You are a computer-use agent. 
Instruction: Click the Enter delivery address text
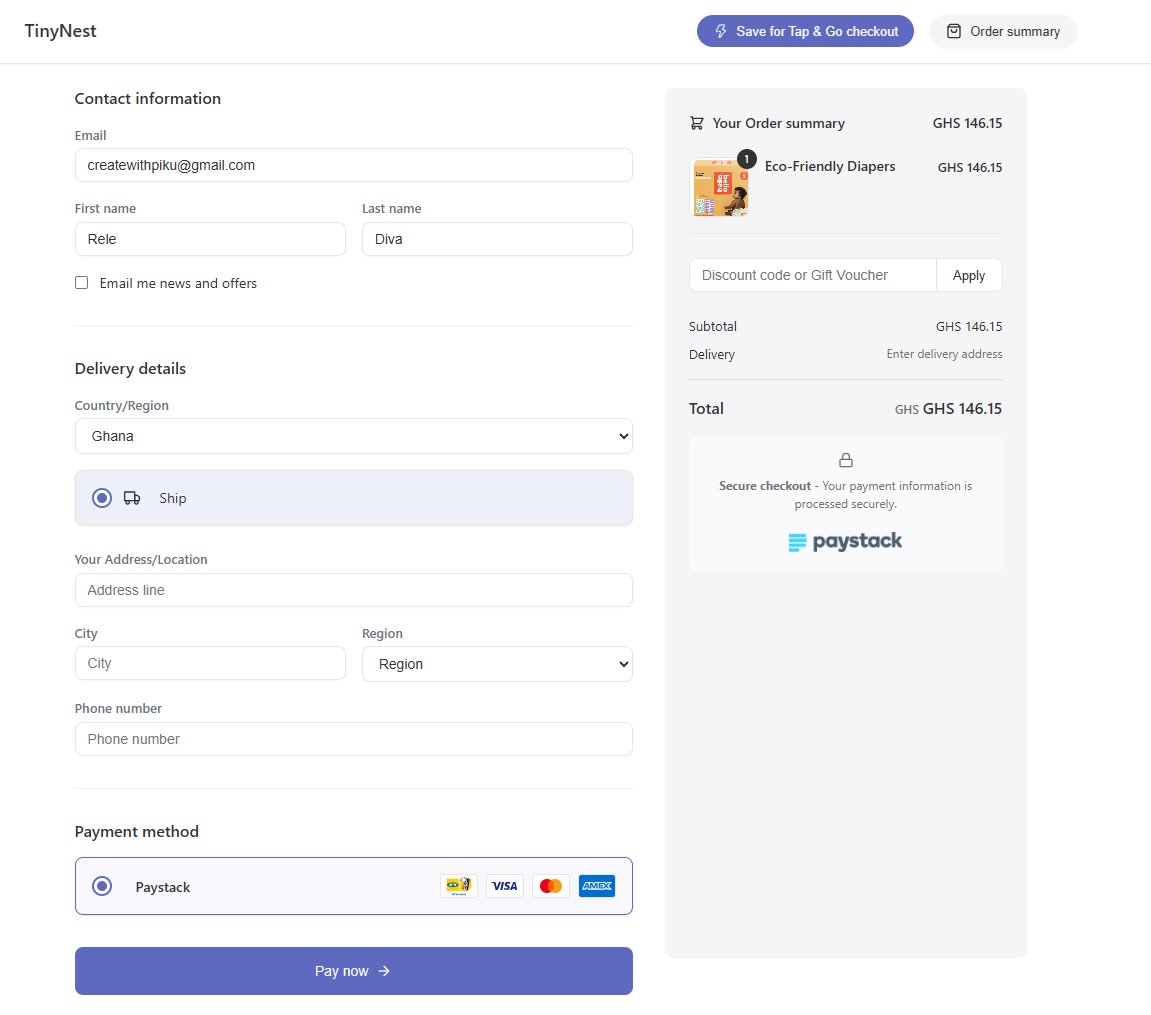click(944, 354)
